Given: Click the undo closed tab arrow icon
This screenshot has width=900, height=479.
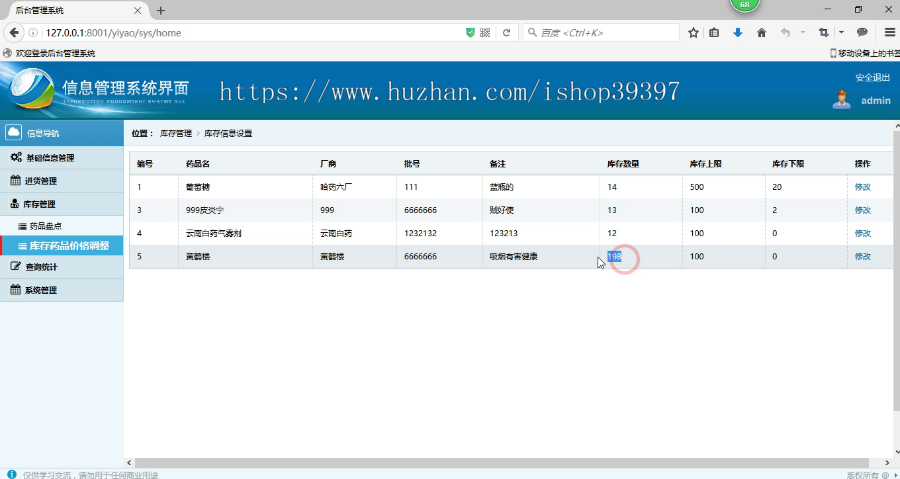Looking at the screenshot, I should (785, 33).
